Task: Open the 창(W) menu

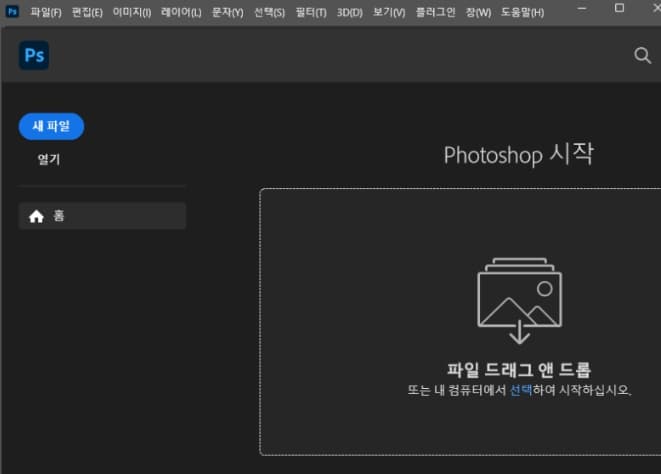Action: (478, 12)
